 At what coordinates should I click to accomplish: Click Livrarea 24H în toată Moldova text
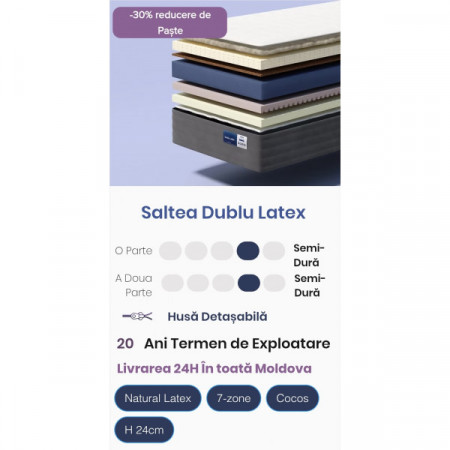coord(214,368)
